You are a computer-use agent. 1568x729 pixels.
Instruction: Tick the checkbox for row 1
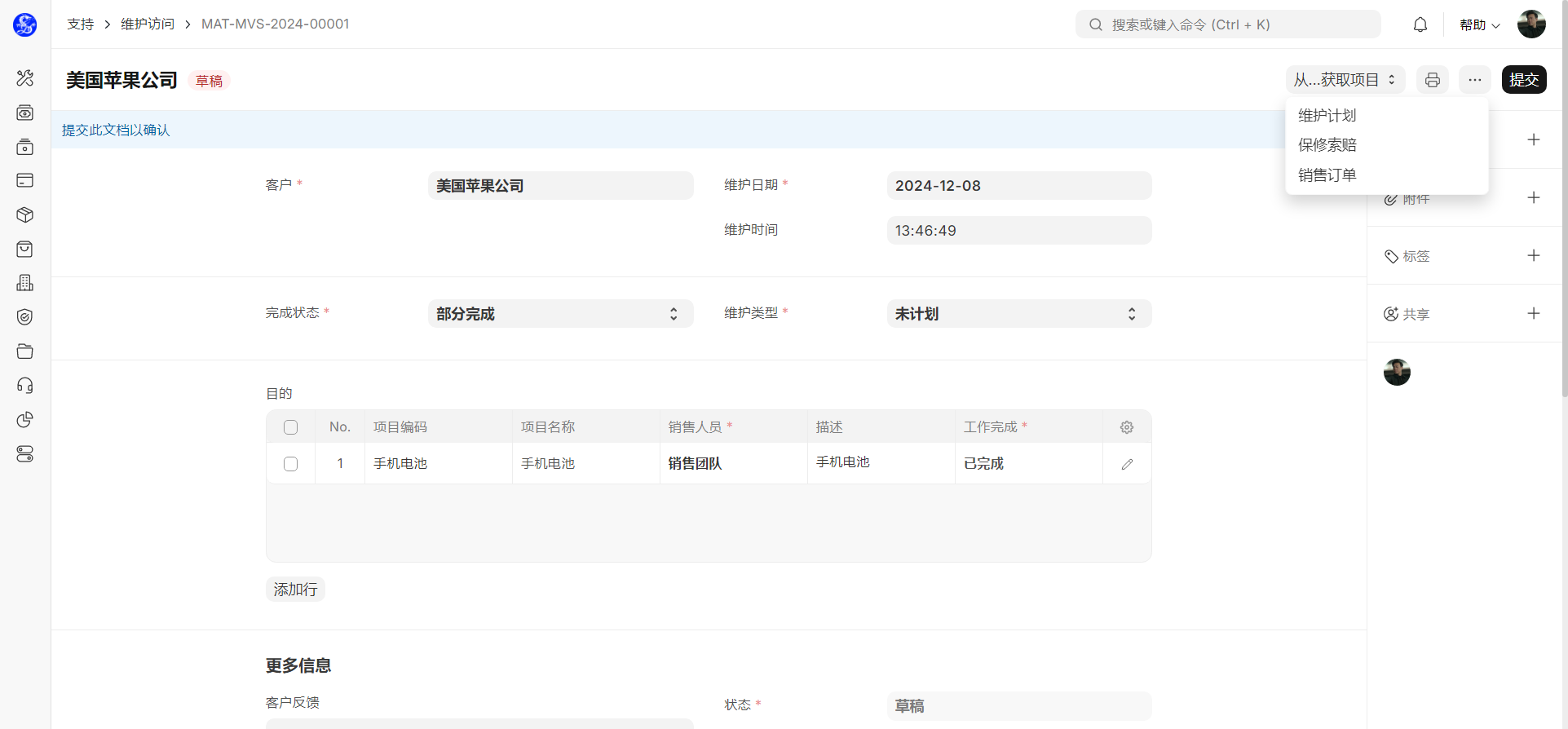tap(290, 464)
